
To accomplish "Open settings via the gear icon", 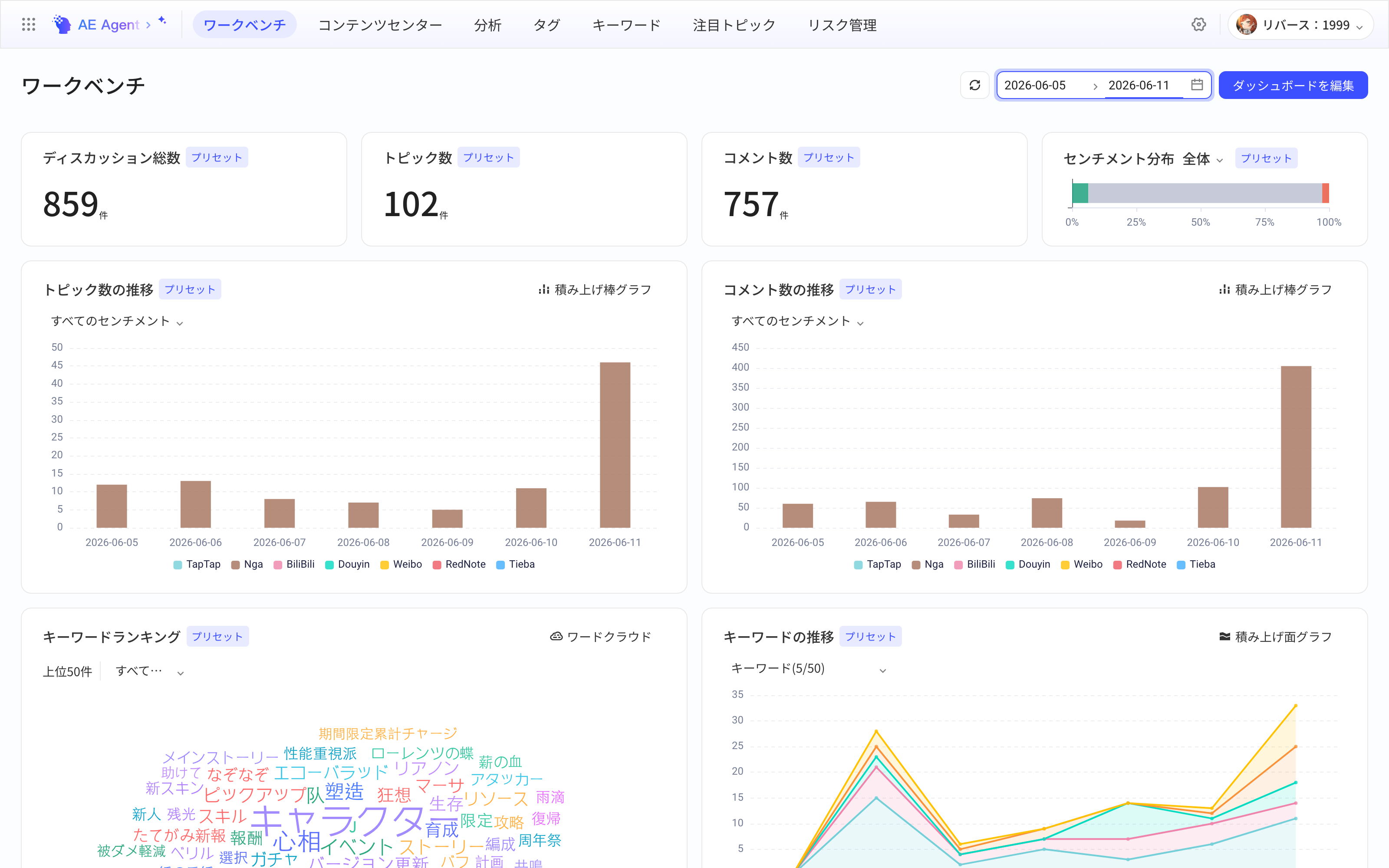I will pos(1198,25).
